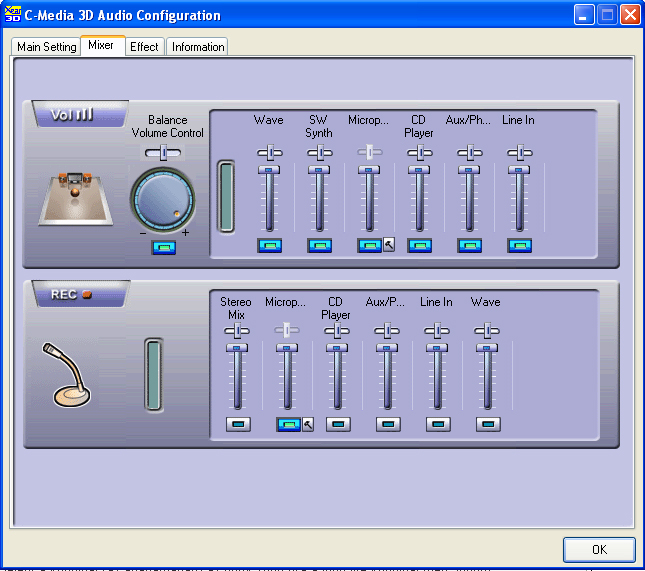Click the SW Synth volume fader
Screen dimensions: 645x571
click(x=320, y=198)
